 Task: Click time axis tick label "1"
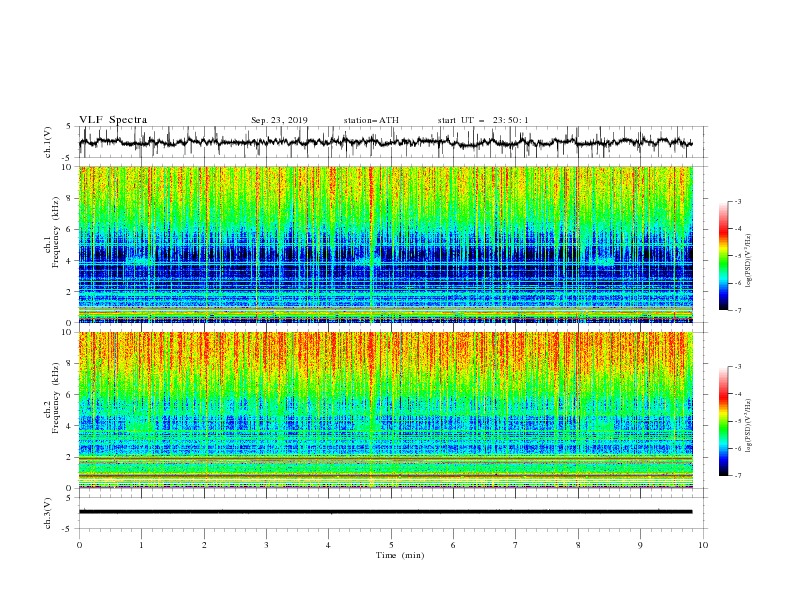pos(141,545)
